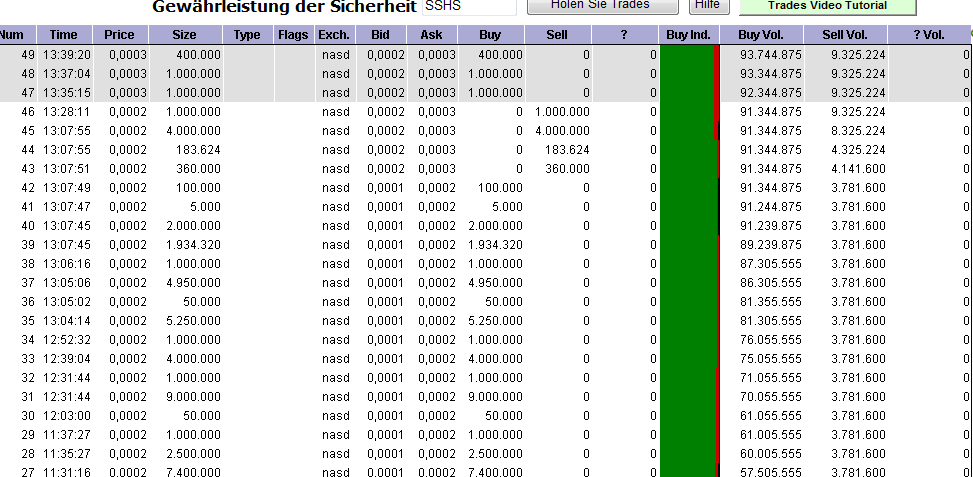Select trade time 12:39:04
973x477 pixels.
[x=67, y=359]
